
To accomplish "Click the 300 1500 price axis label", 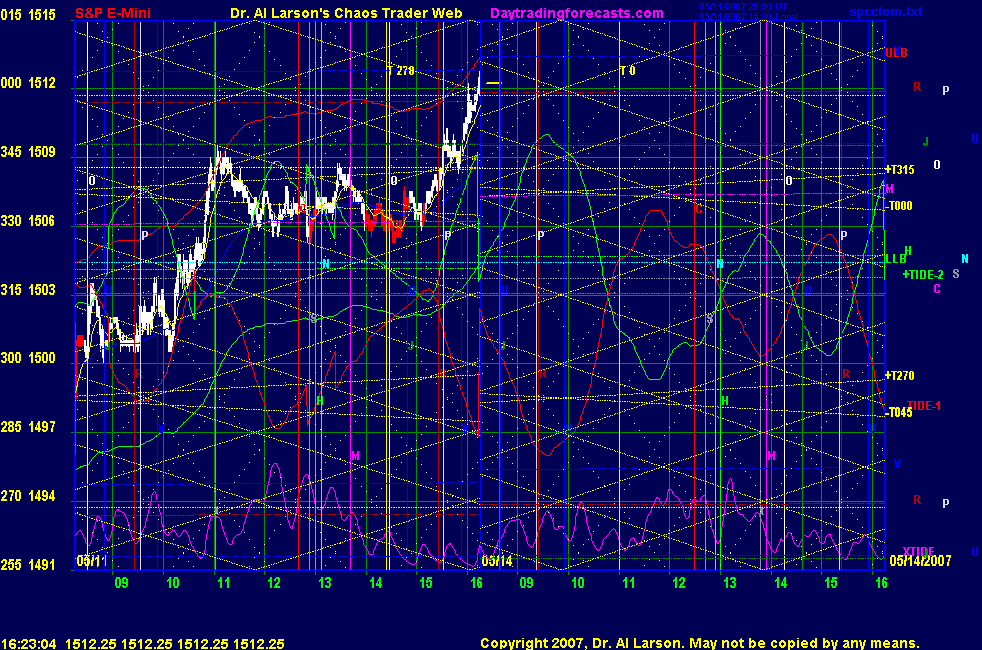I will point(28,358).
